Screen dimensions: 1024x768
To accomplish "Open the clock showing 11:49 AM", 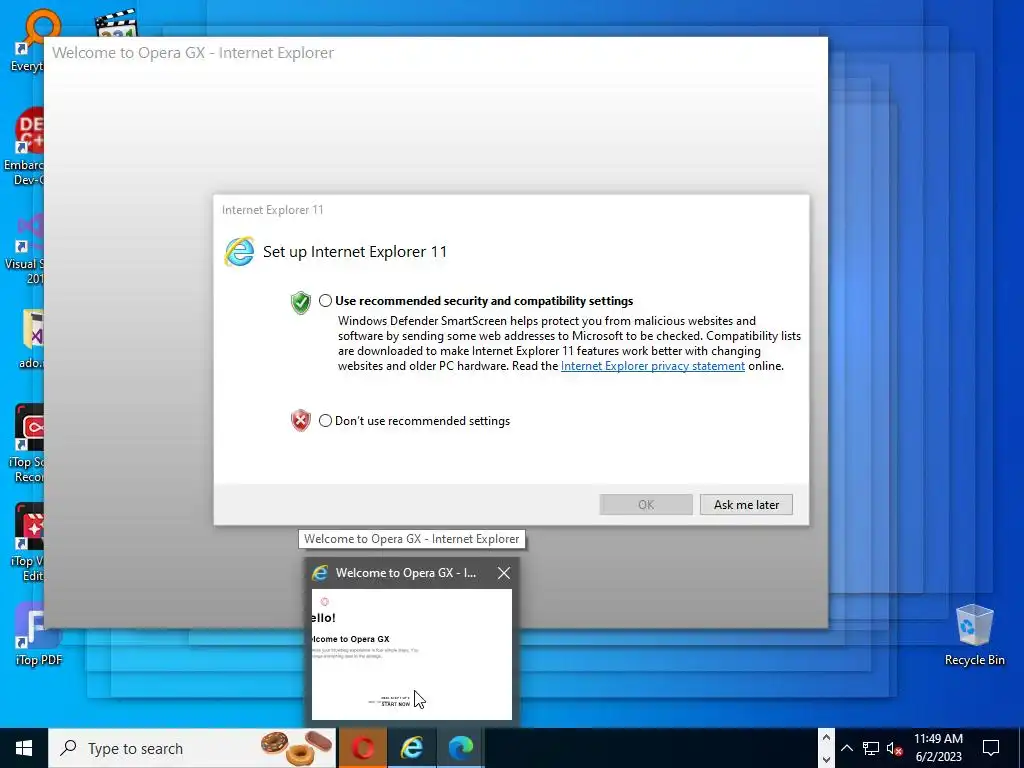I will (938, 748).
